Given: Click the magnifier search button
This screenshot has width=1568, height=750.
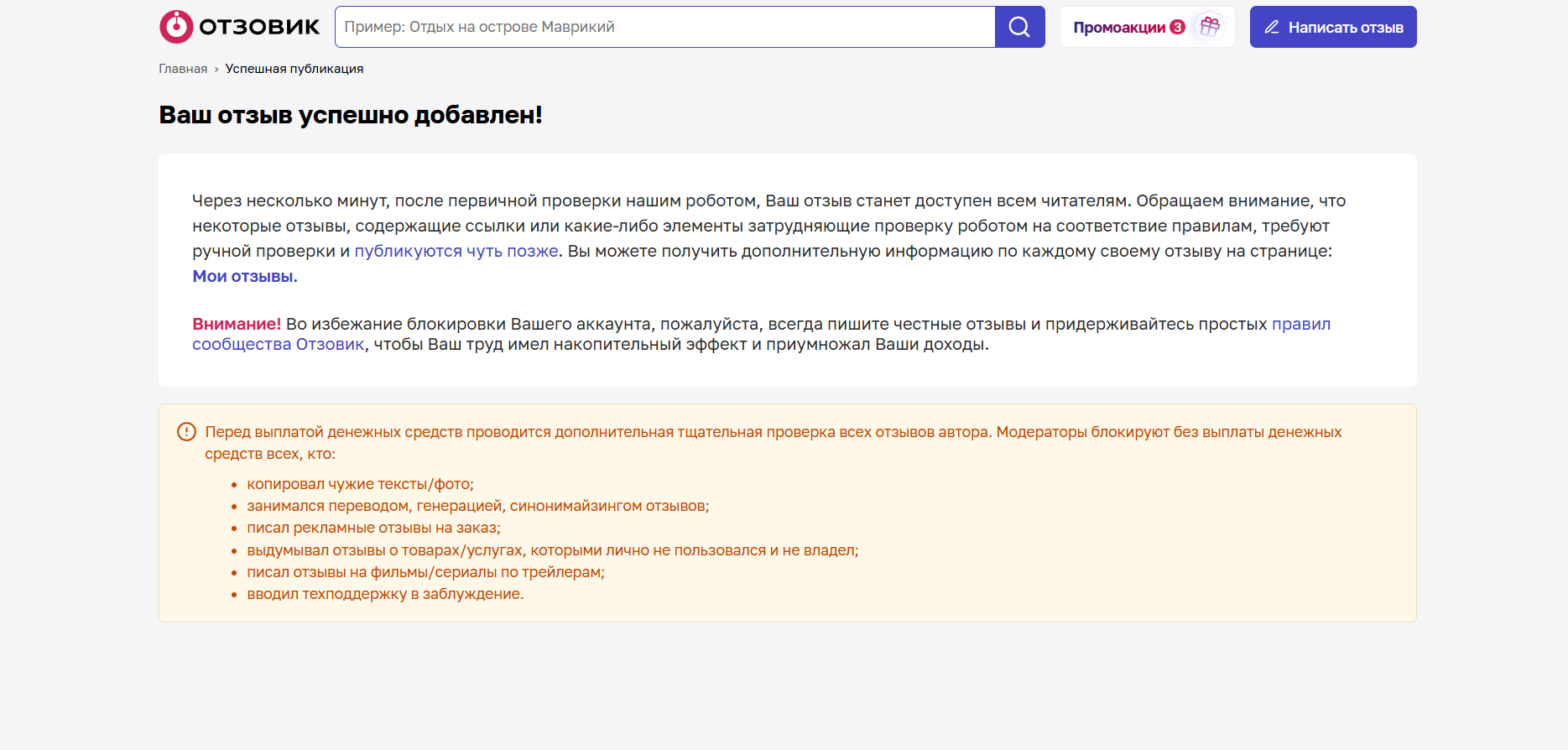Looking at the screenshot, I should (1019, 27).
